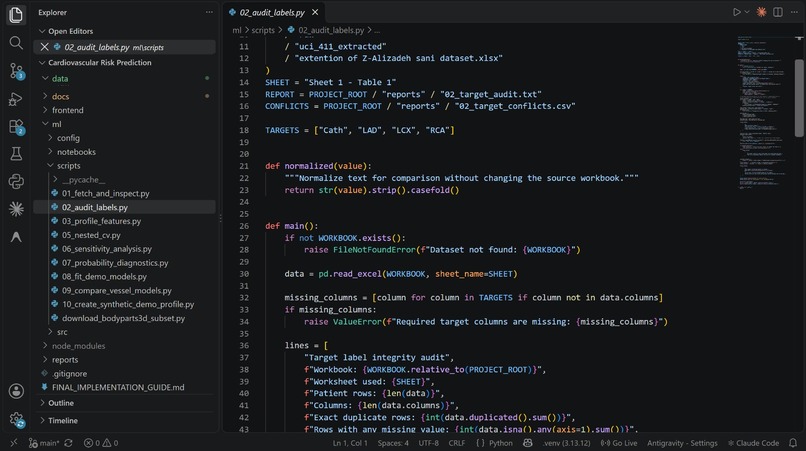Select the 02_audit_labels.py editor tab
The height and width of the screenshot is (451, 806).
272,12
